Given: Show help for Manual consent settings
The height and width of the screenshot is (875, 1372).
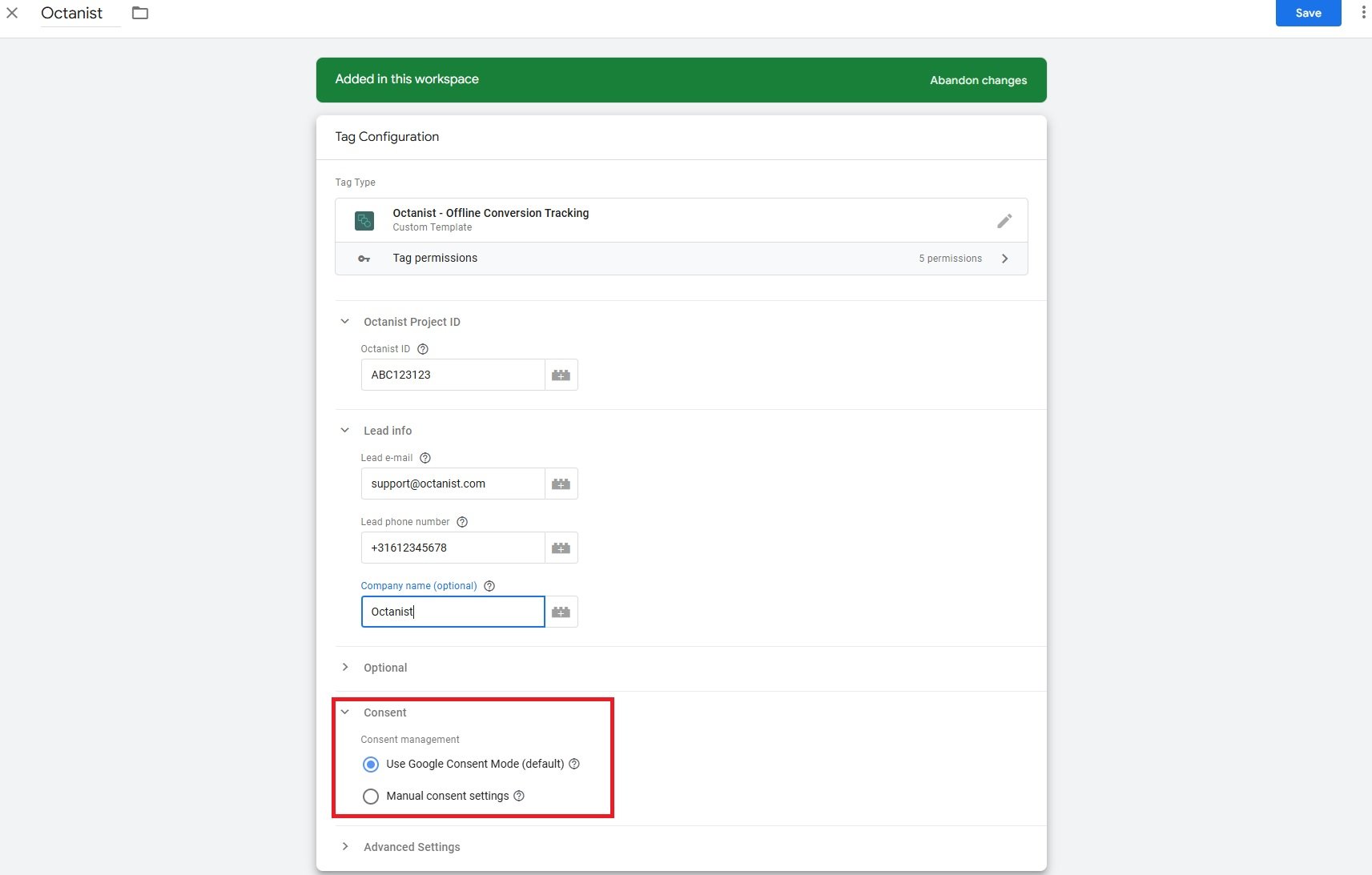Looking at the screenshot, I should (519, 796).
